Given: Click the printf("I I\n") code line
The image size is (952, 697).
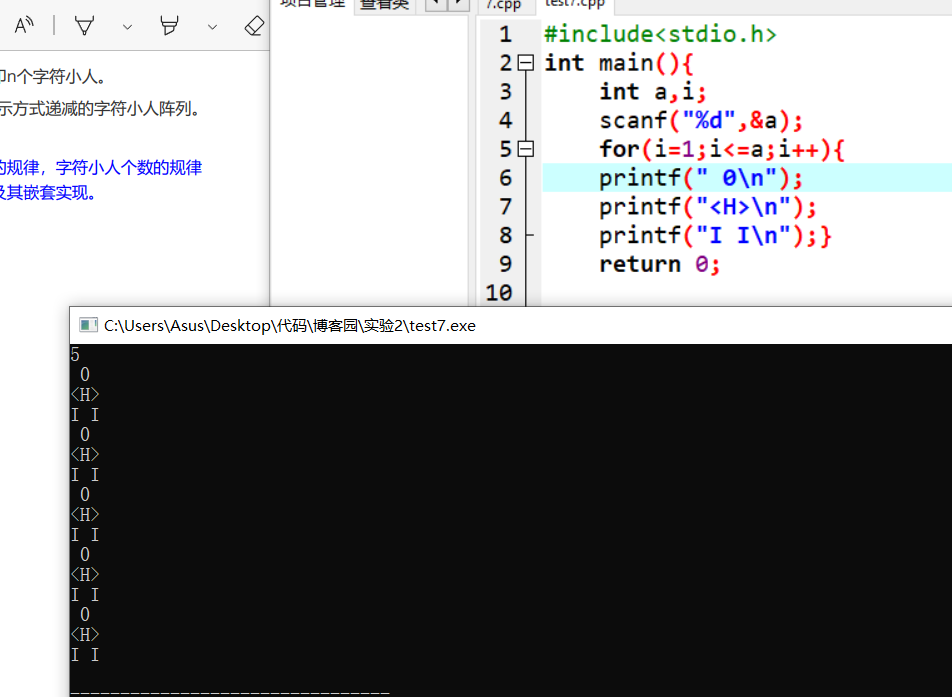Looking at the screenshot, I should 715,235.
